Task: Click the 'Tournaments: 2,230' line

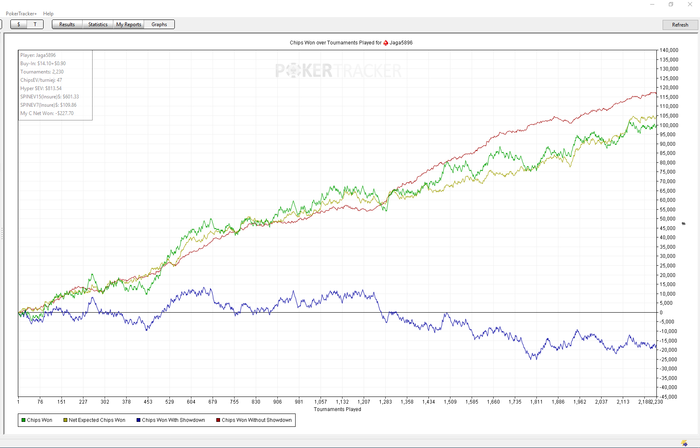Action: pyautogui.click(x=42, y=72)
